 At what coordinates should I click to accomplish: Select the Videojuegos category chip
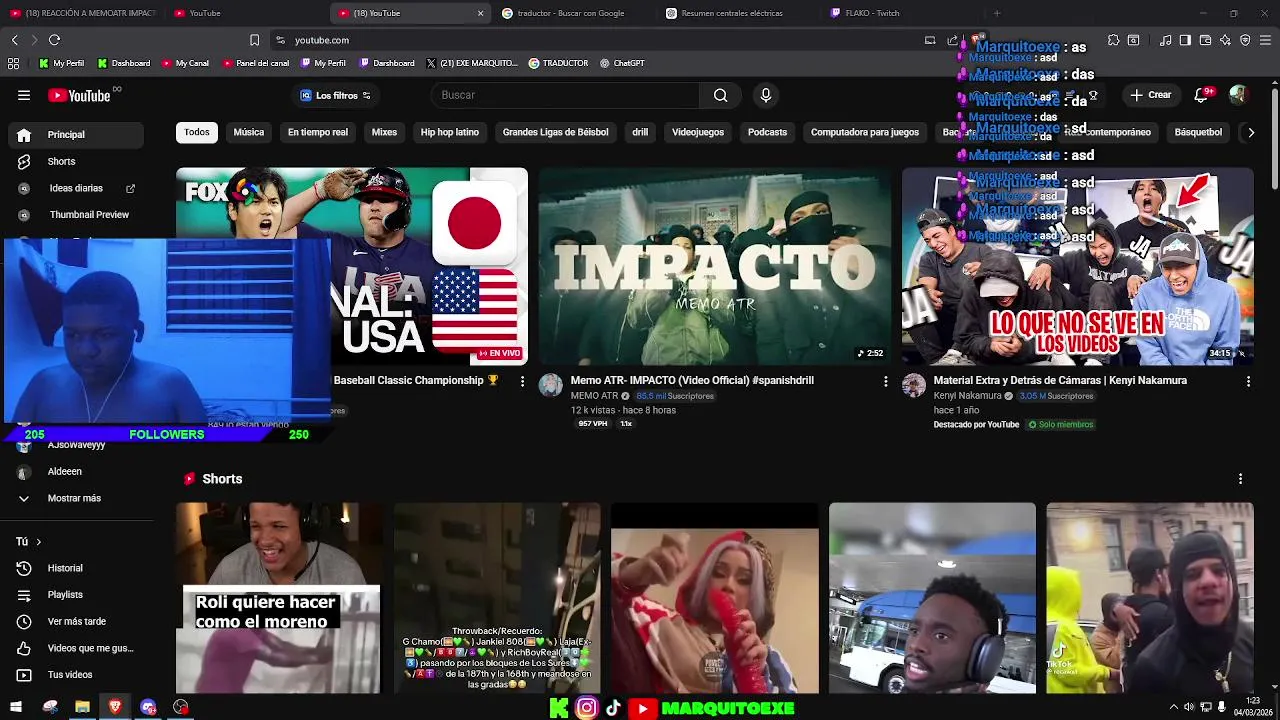[698, 132]
